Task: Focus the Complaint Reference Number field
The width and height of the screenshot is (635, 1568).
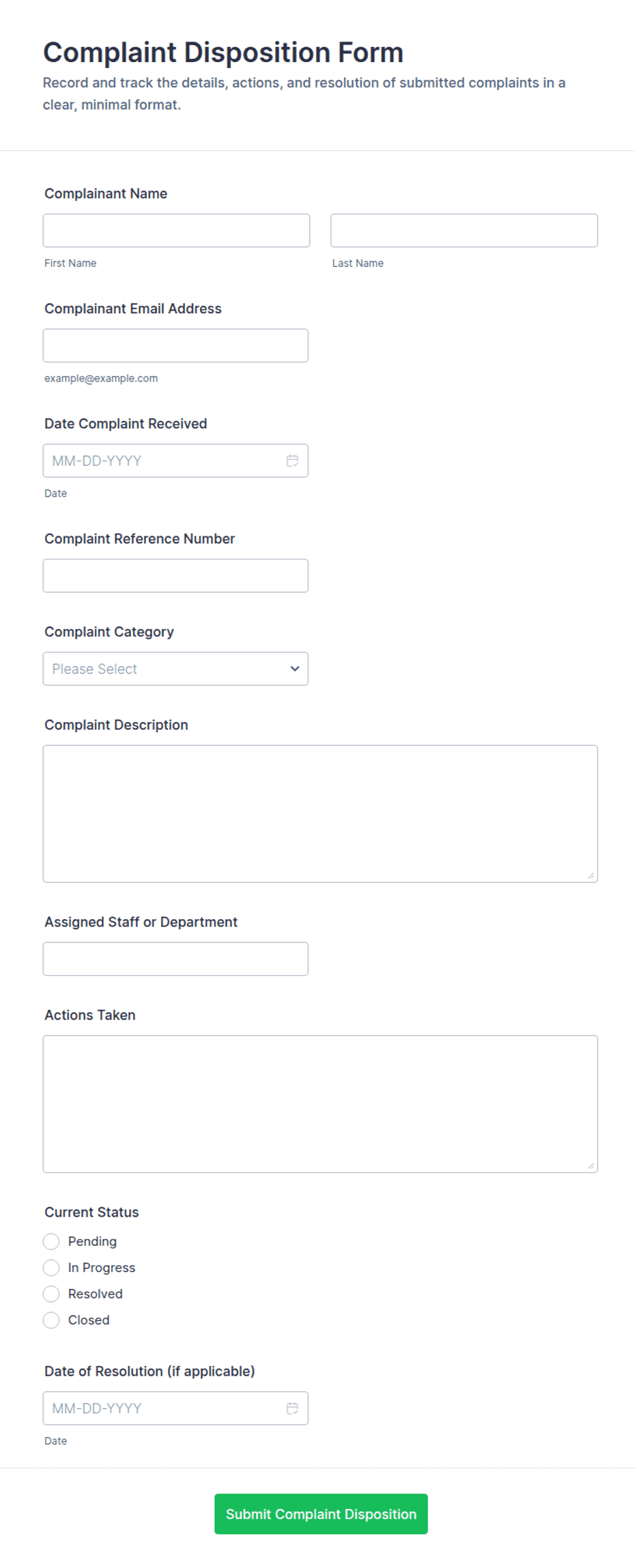Action: [x=175, y=575]
